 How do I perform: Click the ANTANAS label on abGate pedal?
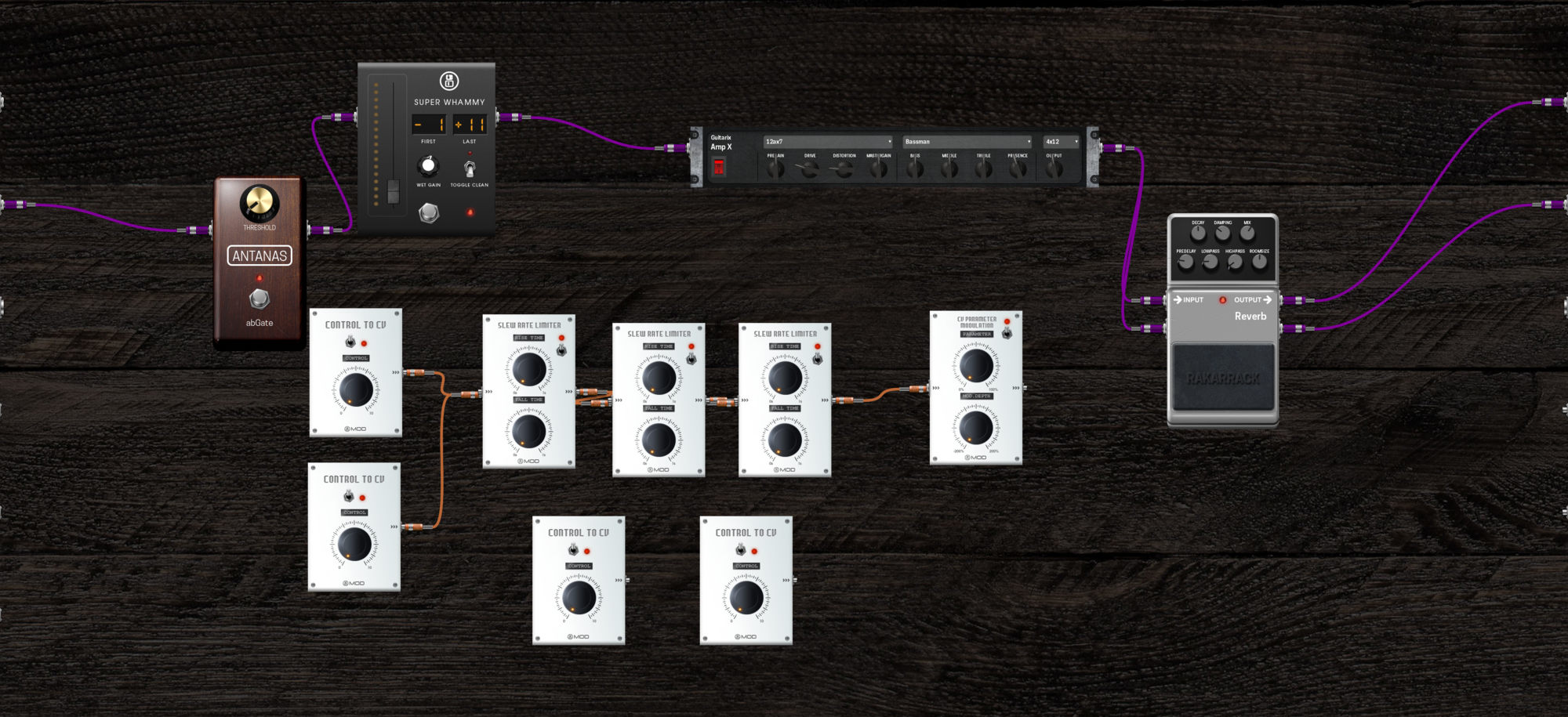coord(260,255)
